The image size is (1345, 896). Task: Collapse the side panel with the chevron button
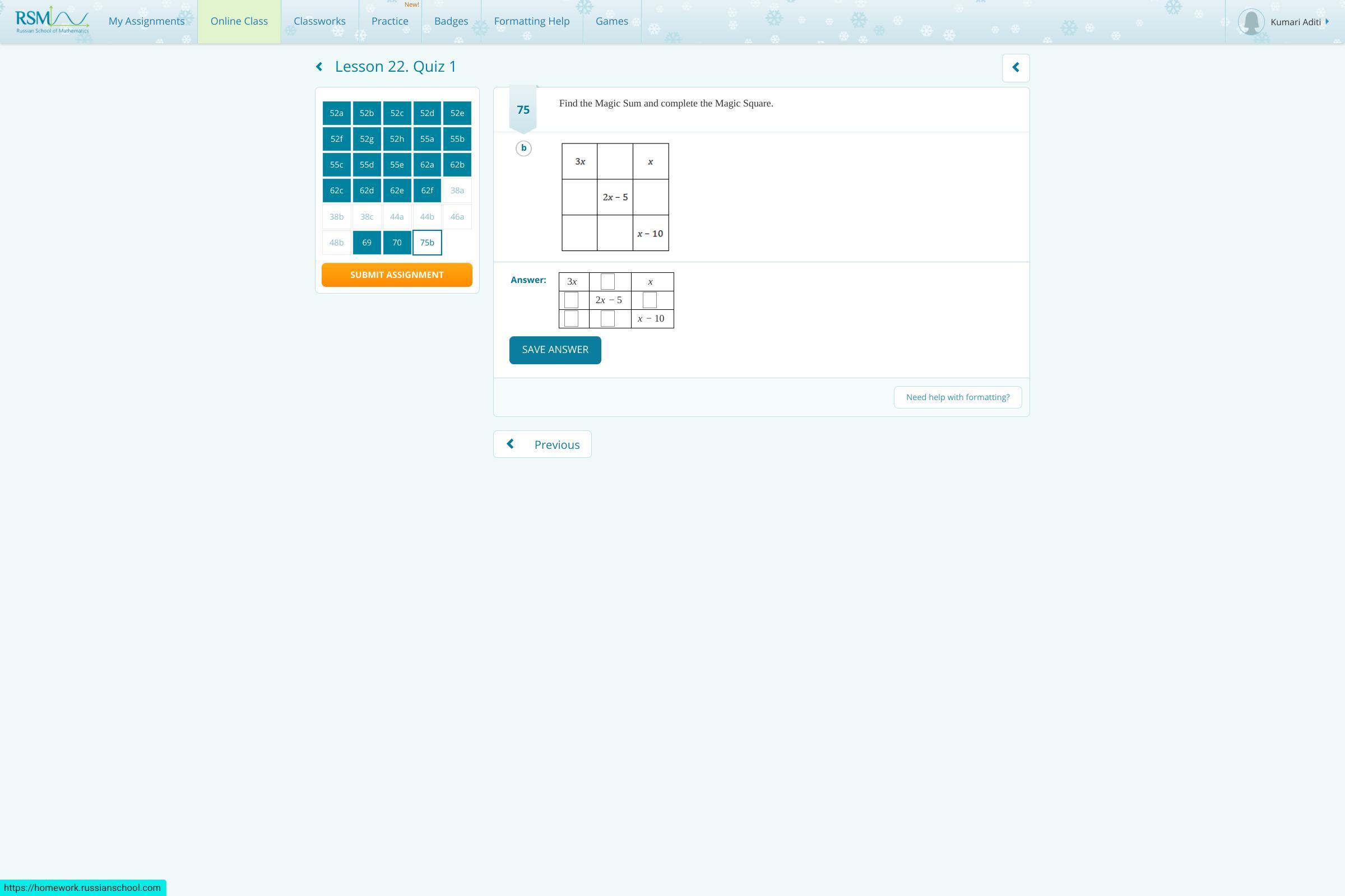click(x=1015, y=67)
